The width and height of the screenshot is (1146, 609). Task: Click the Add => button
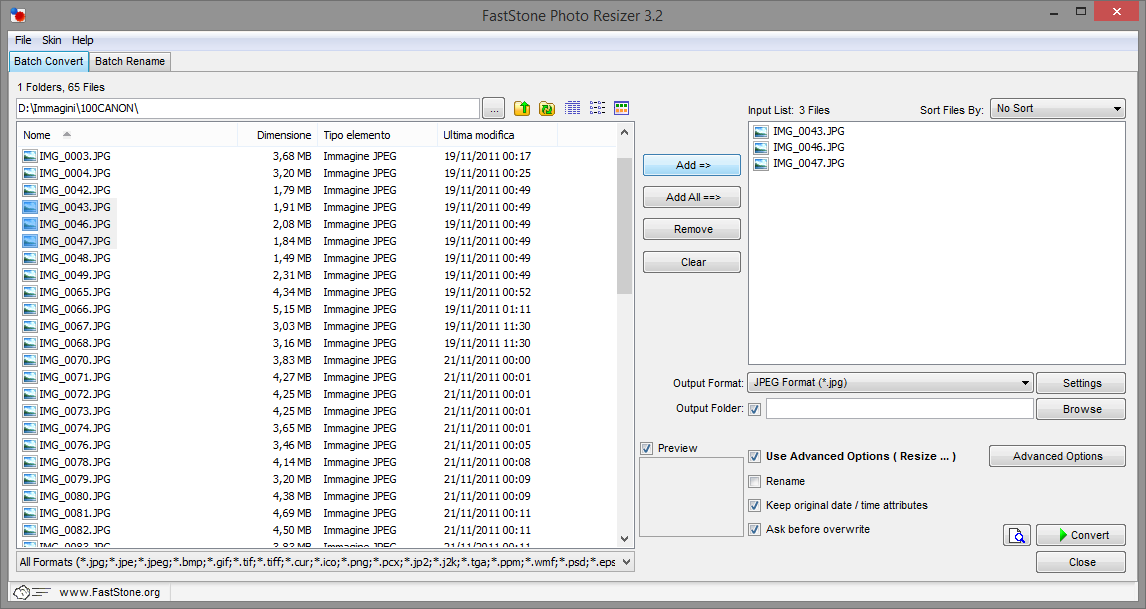click(691, 165)
